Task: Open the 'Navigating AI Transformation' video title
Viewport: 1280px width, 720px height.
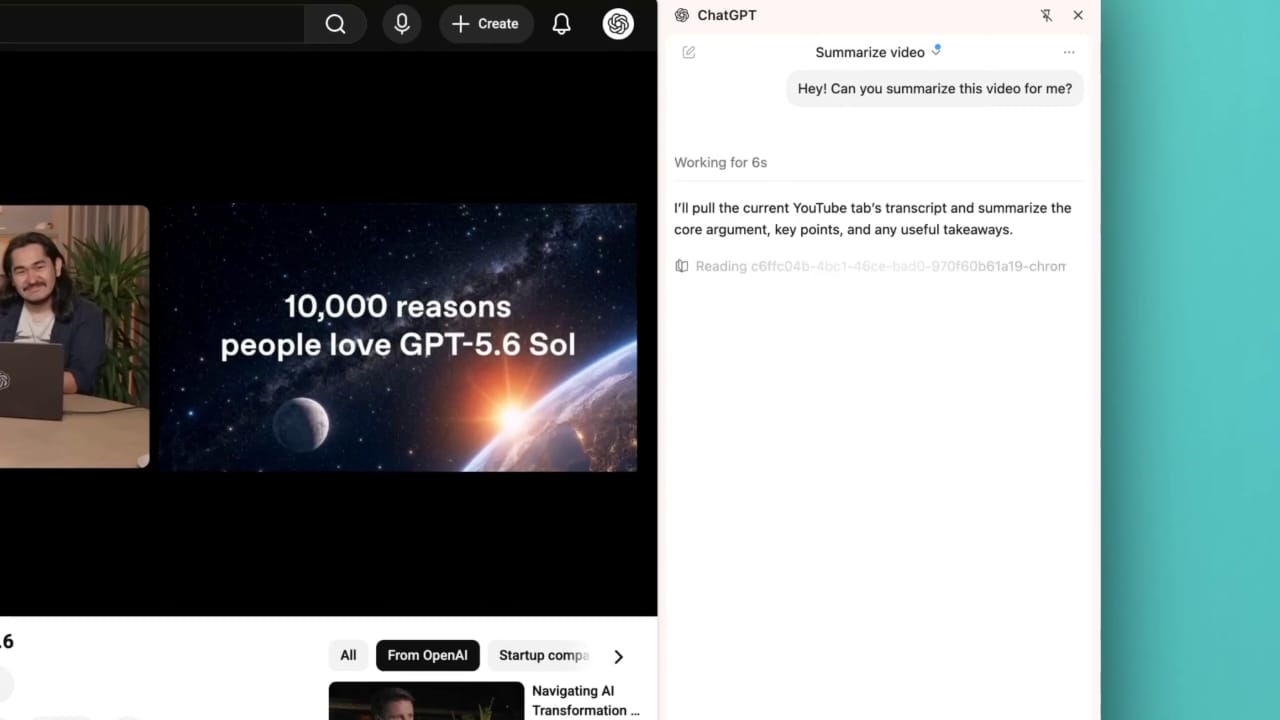Action: click(586, 701)
